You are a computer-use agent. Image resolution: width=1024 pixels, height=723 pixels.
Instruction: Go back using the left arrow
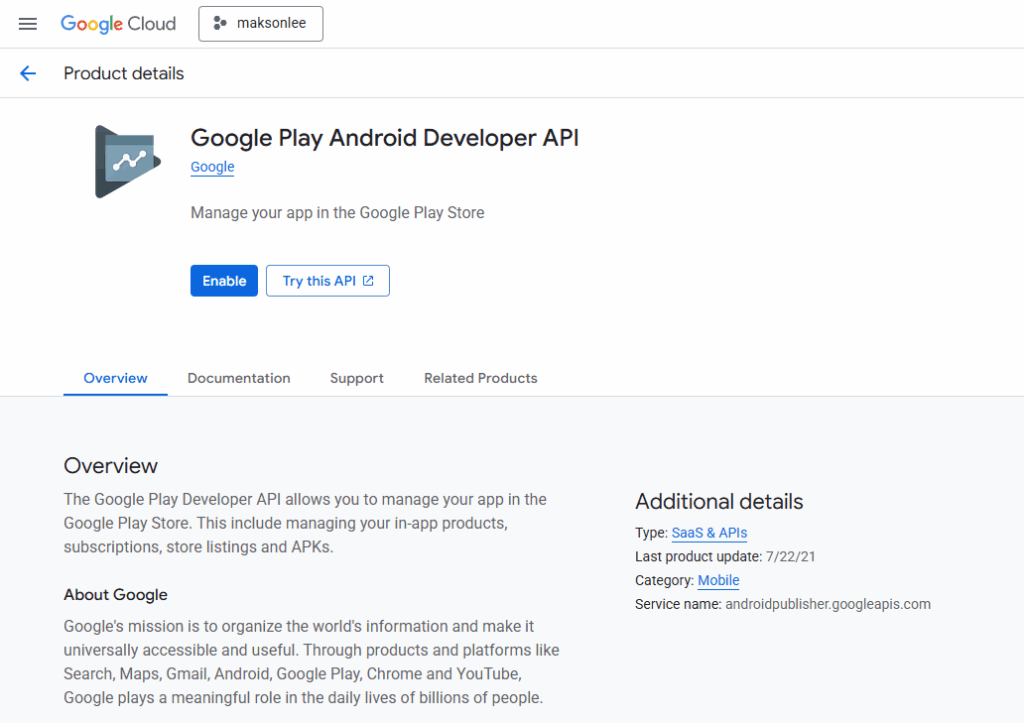pos(28,73)
